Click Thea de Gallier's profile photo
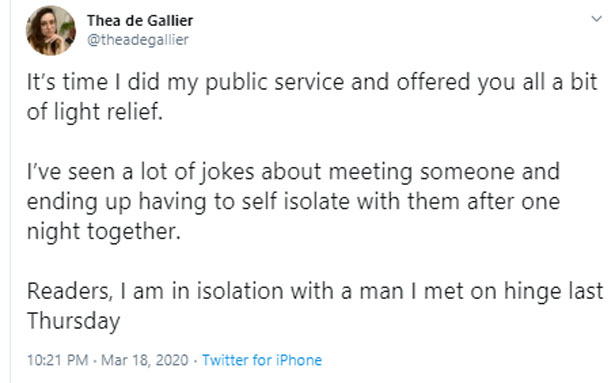This screenshot has width=615, height=383. 51,31
